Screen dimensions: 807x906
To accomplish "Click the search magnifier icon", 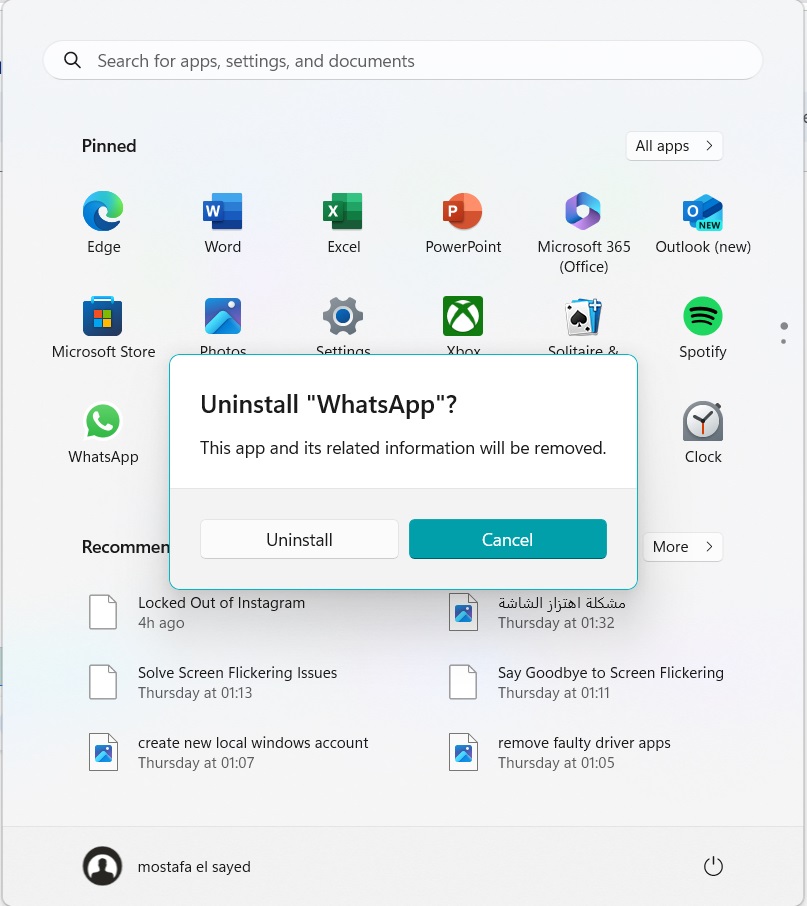I will tap(72, 60).
